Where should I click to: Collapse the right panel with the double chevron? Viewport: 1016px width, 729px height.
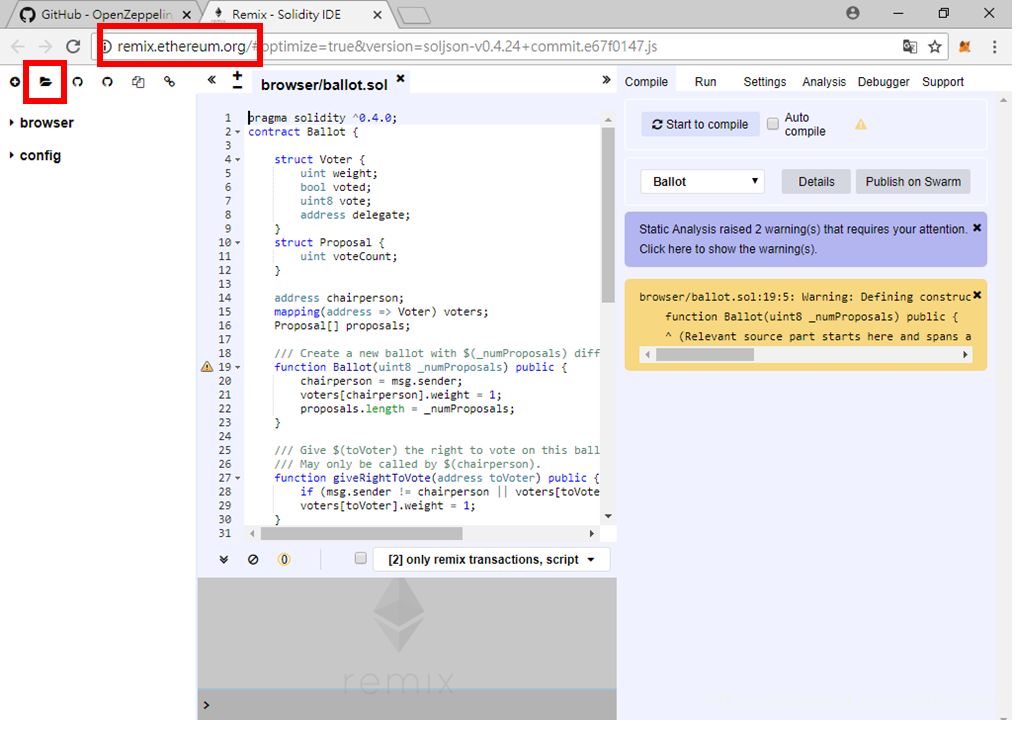pyautogui.click(x=606, y=80)
